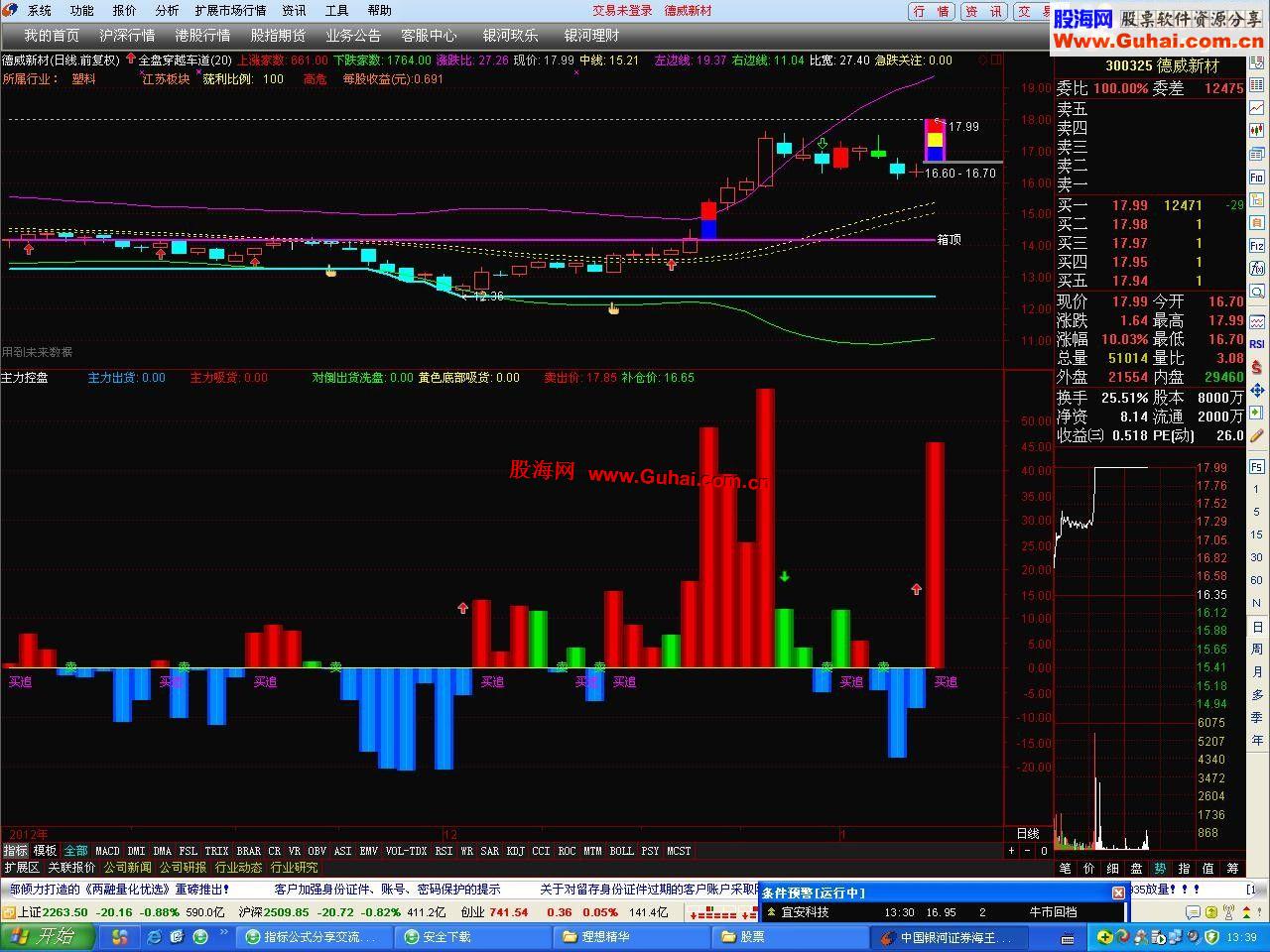
Task: Open 业务公告 page
Action: (x=353, y=35)
